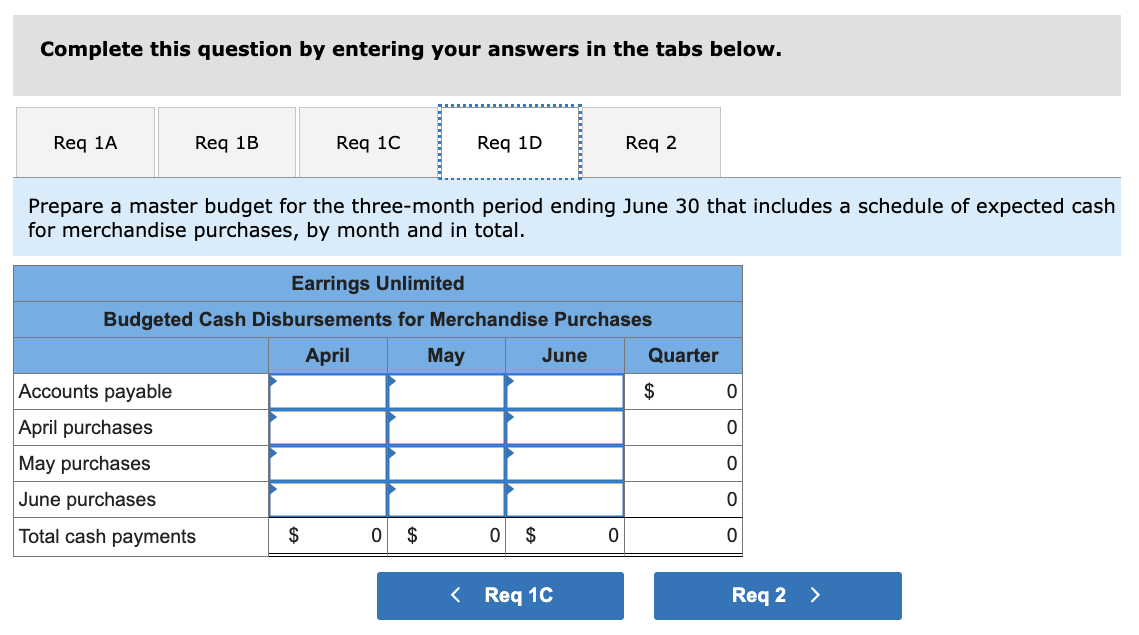Open the Req 1A tab
Image resolution: width=1139 pixels, height=635 pixels.
pos(85,143)
